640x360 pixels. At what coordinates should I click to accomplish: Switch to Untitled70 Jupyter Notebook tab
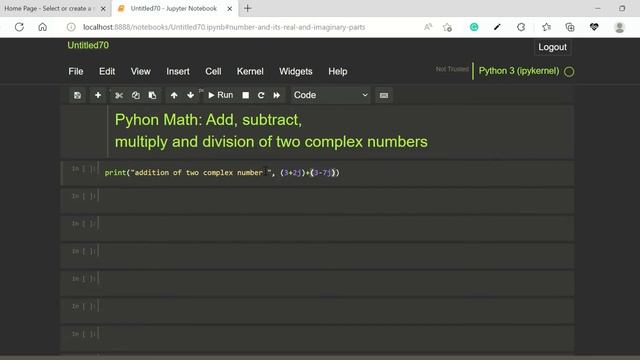click(173, 9)
